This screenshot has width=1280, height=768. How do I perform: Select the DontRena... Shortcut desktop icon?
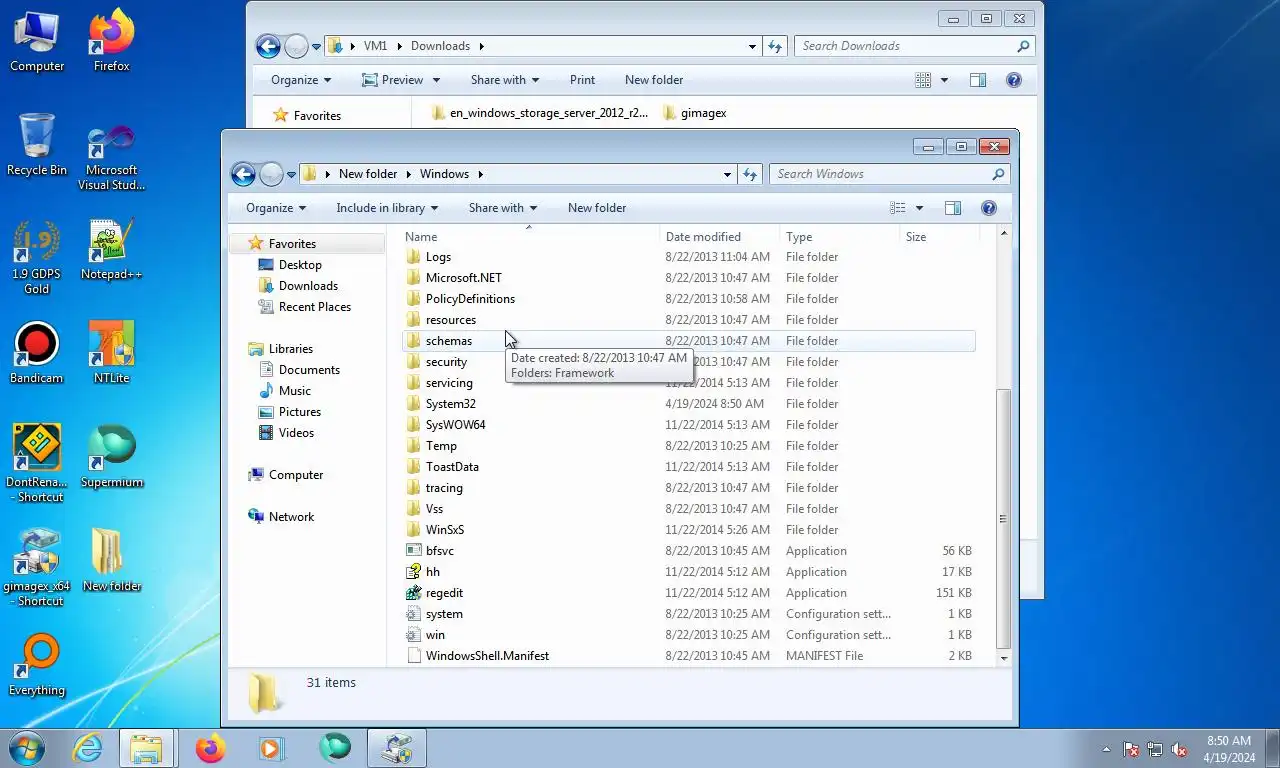[x=37, y=463]
